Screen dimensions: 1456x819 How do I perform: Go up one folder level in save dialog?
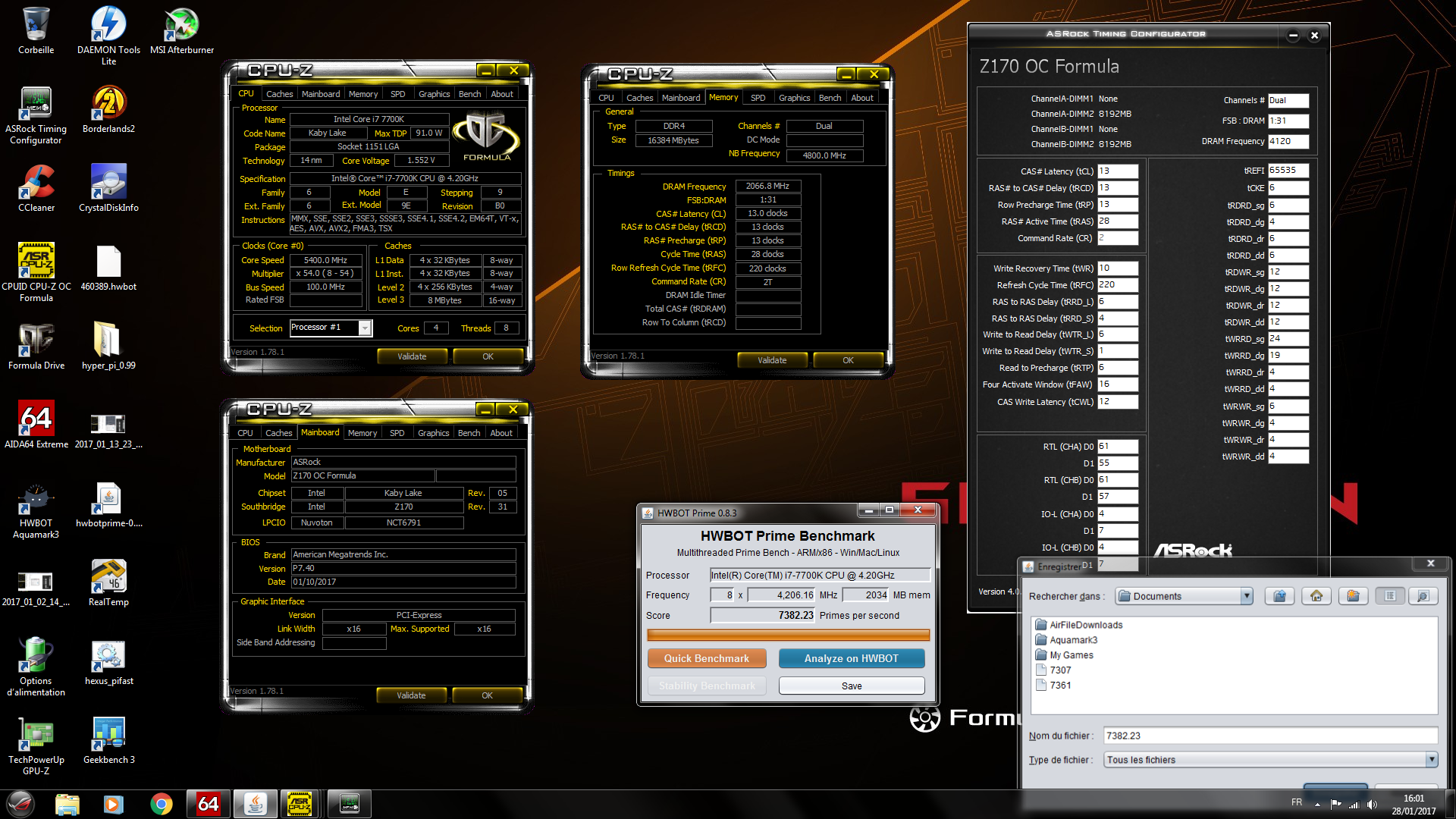tap(1279, 596)
